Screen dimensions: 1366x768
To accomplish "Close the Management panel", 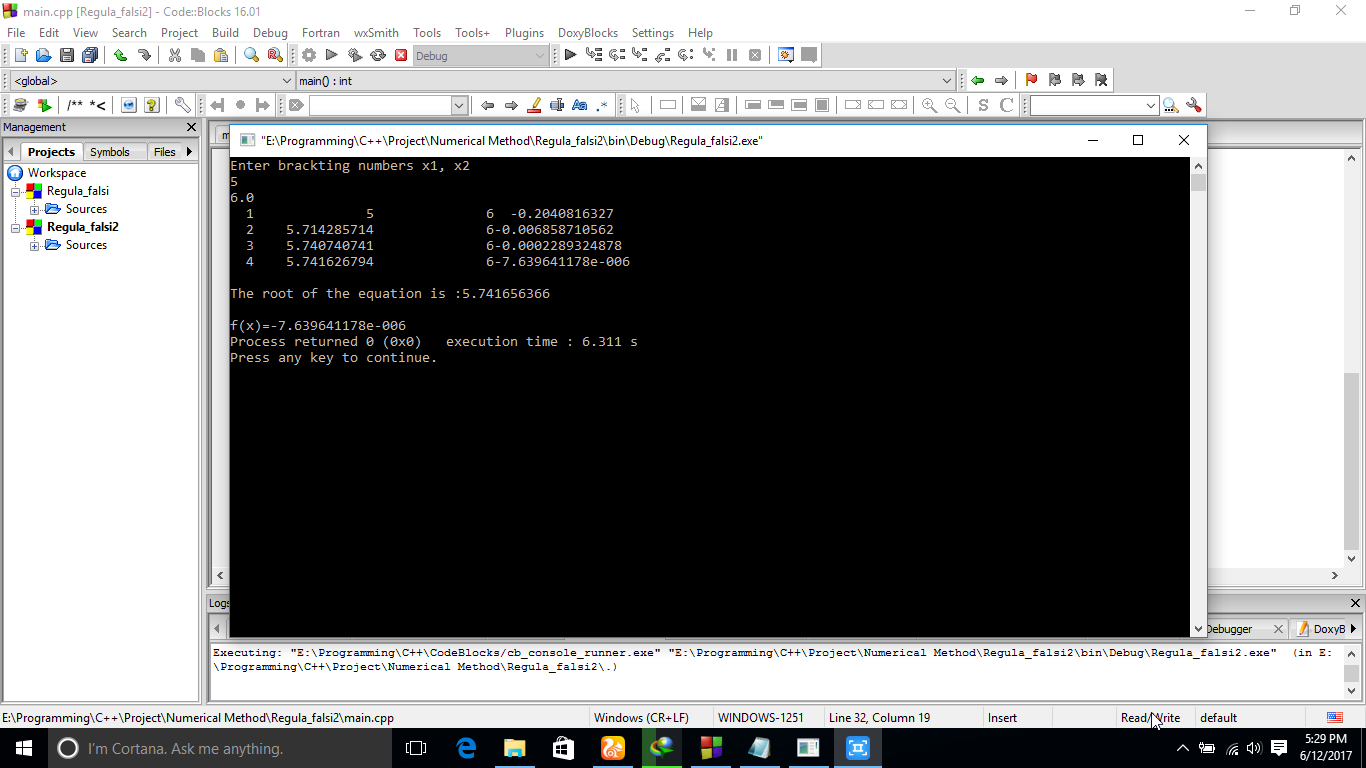I will click(x=192, y=127).
